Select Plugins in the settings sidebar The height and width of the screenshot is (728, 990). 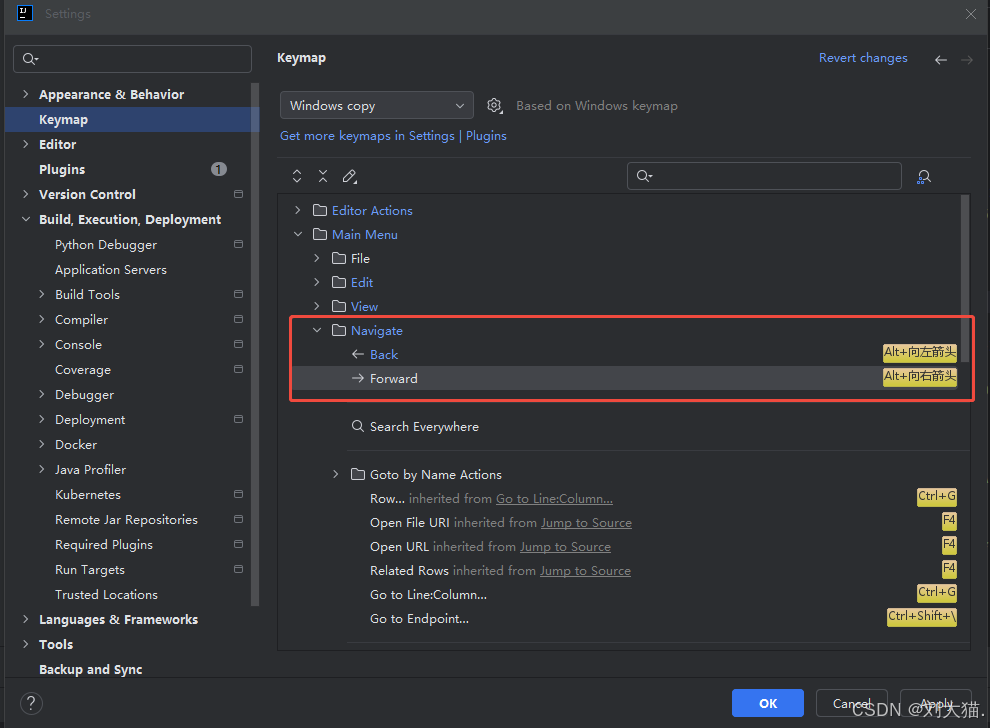[x=62, y=170]
